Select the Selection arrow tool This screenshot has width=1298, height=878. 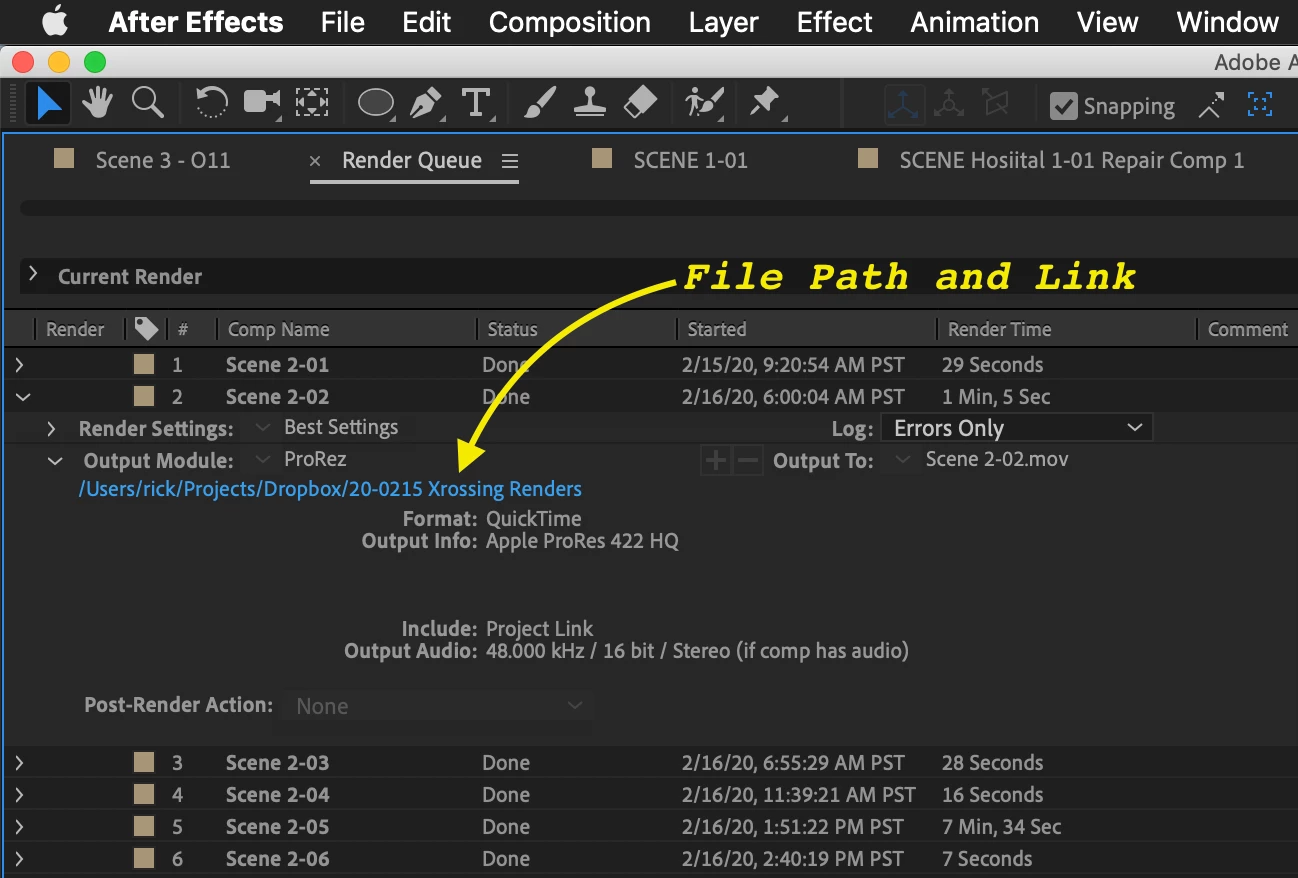pos(47,103)
